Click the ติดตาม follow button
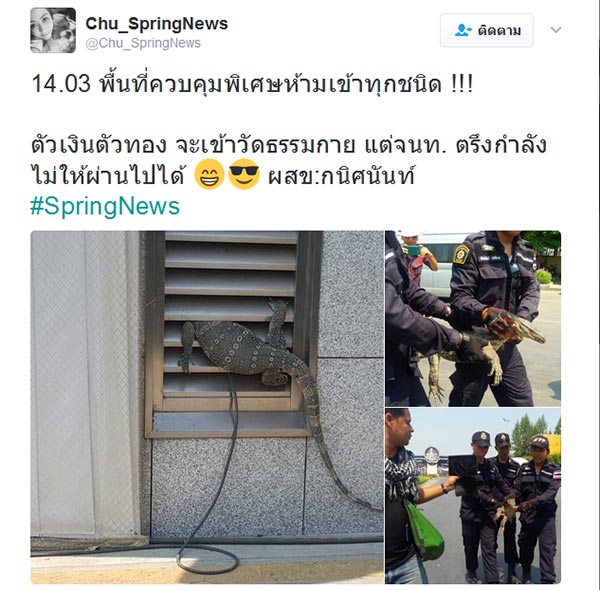 486,30
